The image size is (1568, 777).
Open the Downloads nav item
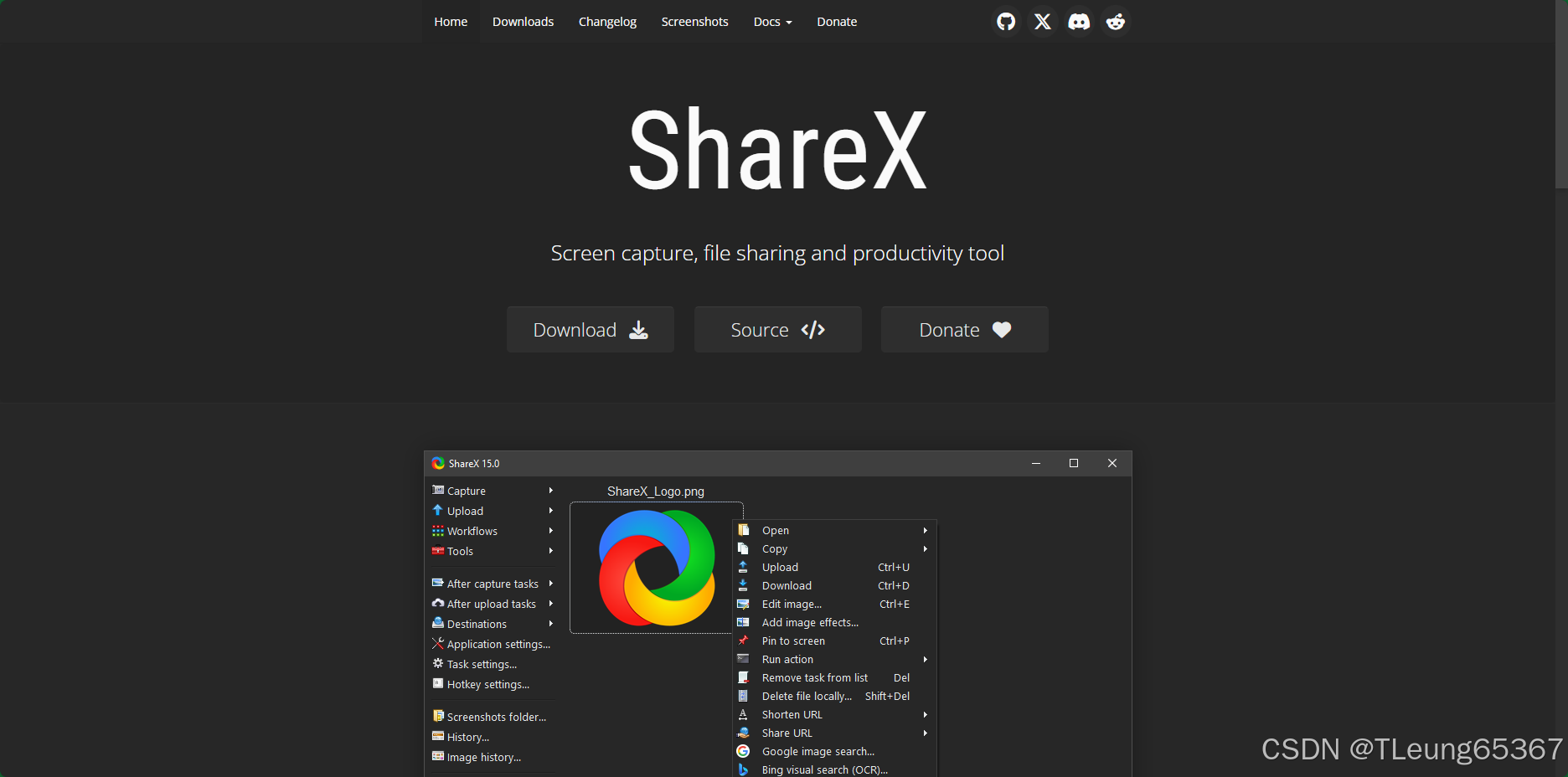point(523,22)
